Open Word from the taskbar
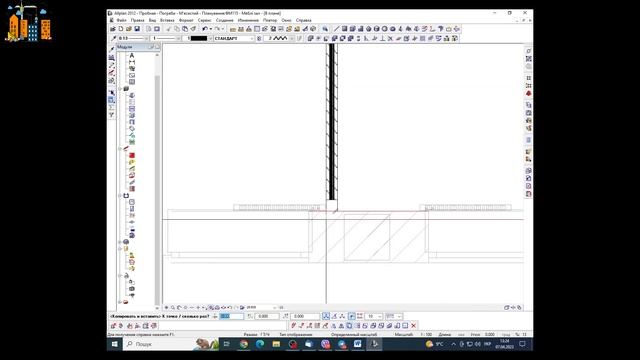640x360 pixels. pyautogui.click(x=358, y=344)
